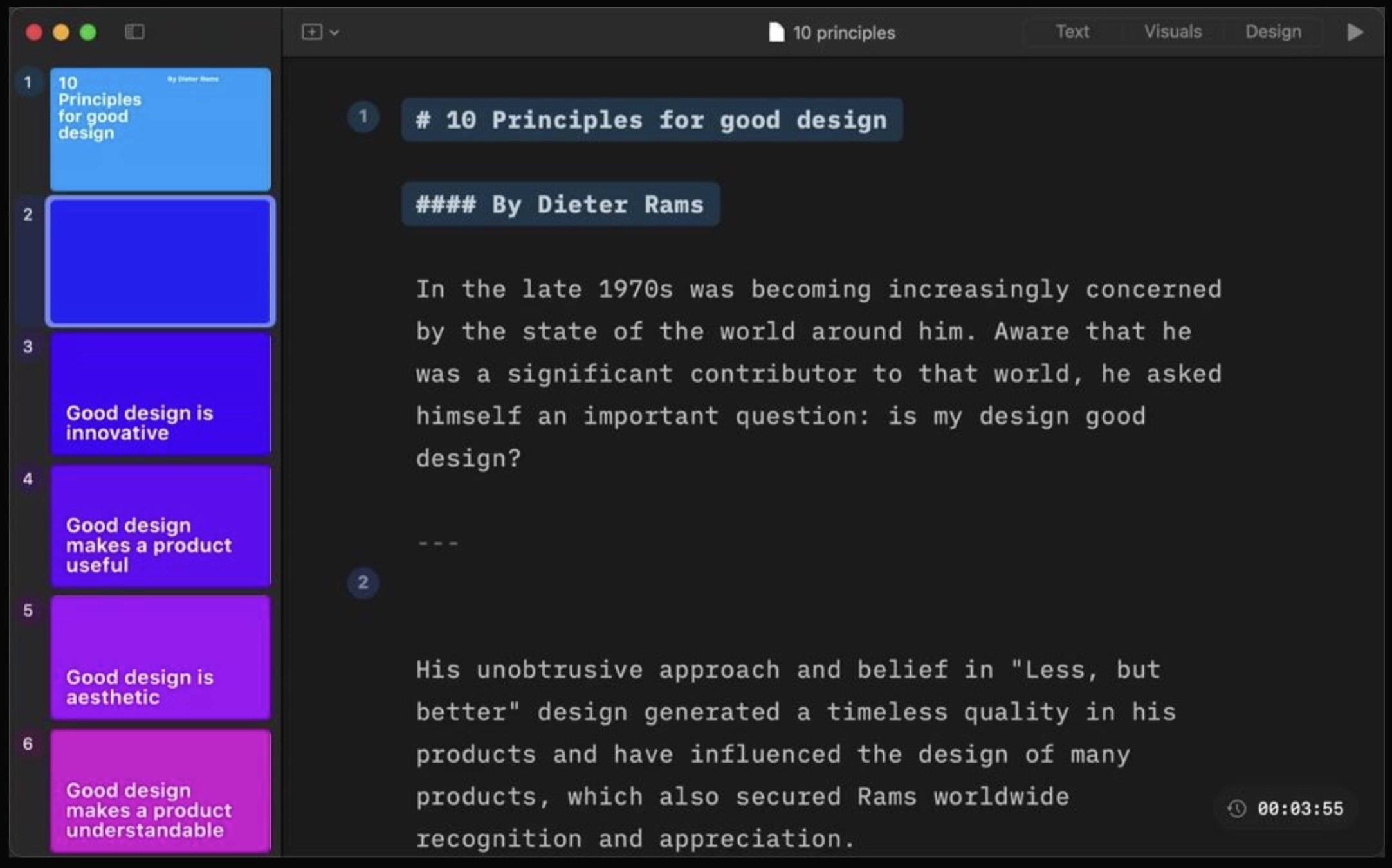Click the add slide plus icon
Viewport: 1392px width, 868px height.
tap(312, 32)
